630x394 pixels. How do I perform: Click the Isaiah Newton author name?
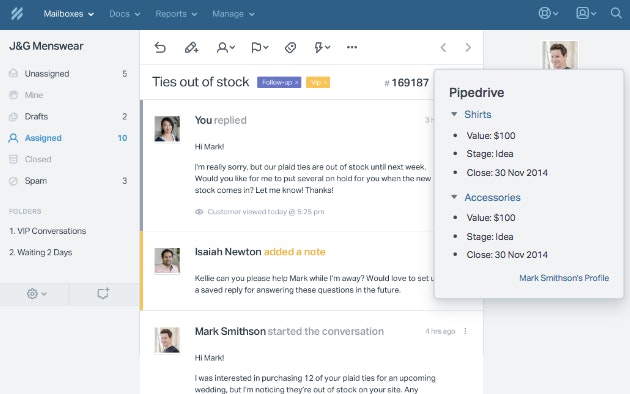(228, 252)
